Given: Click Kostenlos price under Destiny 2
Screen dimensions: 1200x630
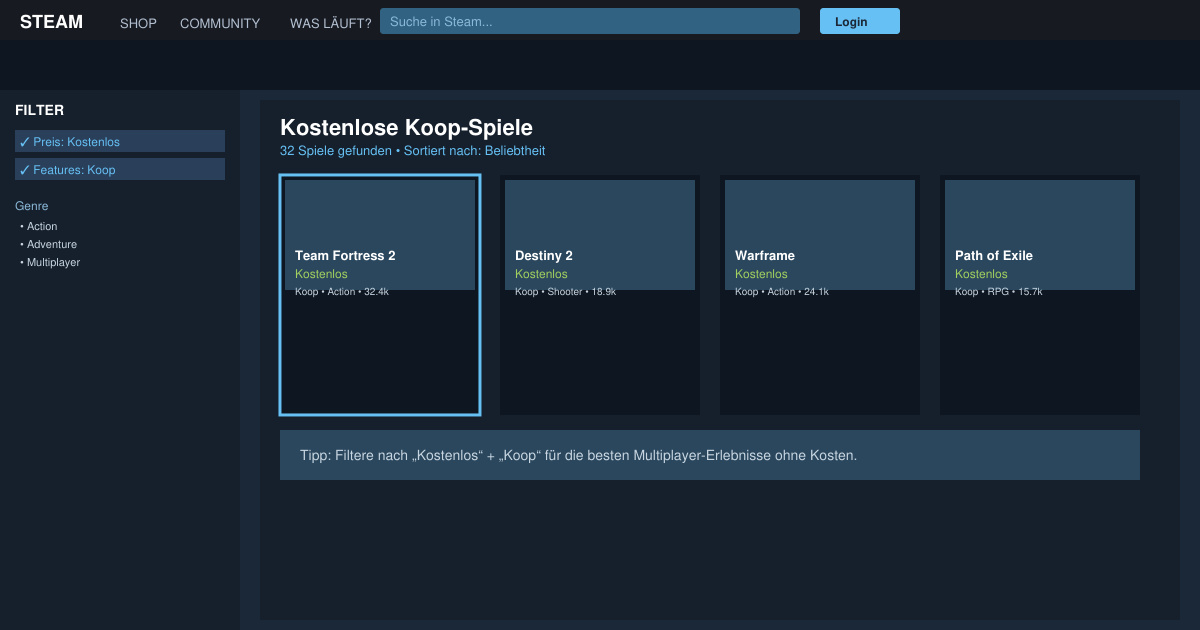Looking at the screenshot, I should [541, 274].
